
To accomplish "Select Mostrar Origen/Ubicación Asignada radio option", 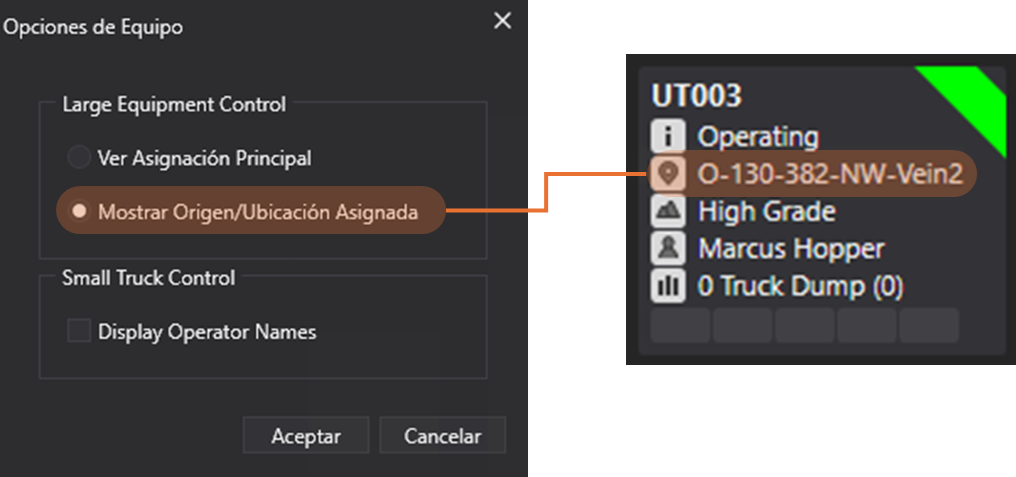I will tap(78, 211).
